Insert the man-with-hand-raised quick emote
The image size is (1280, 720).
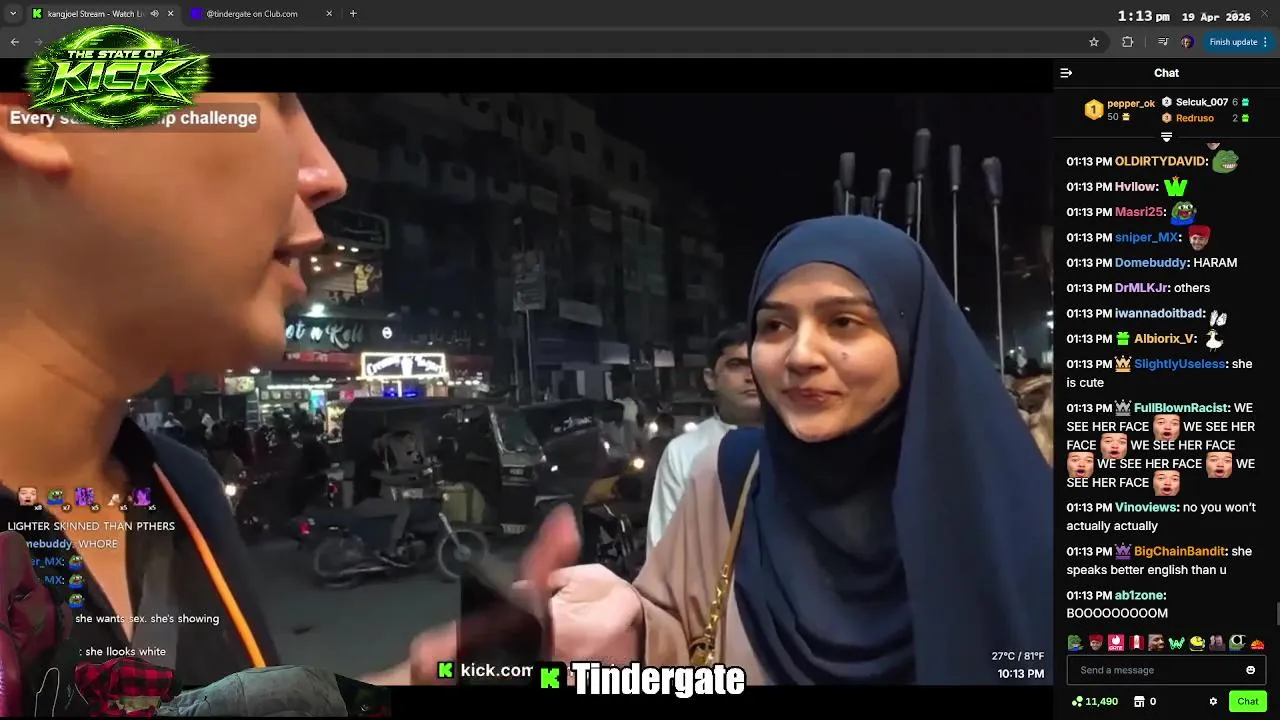coord(1217,643)
